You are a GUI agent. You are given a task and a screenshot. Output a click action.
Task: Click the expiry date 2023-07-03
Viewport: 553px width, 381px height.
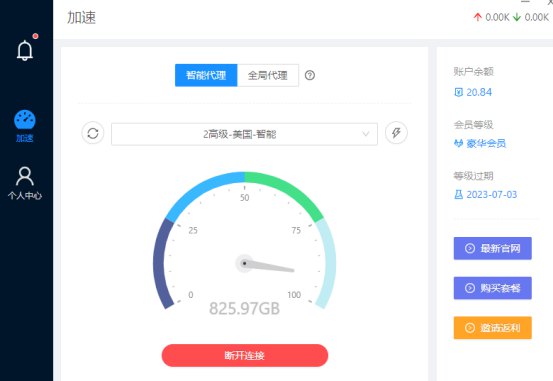pos(492,194)
